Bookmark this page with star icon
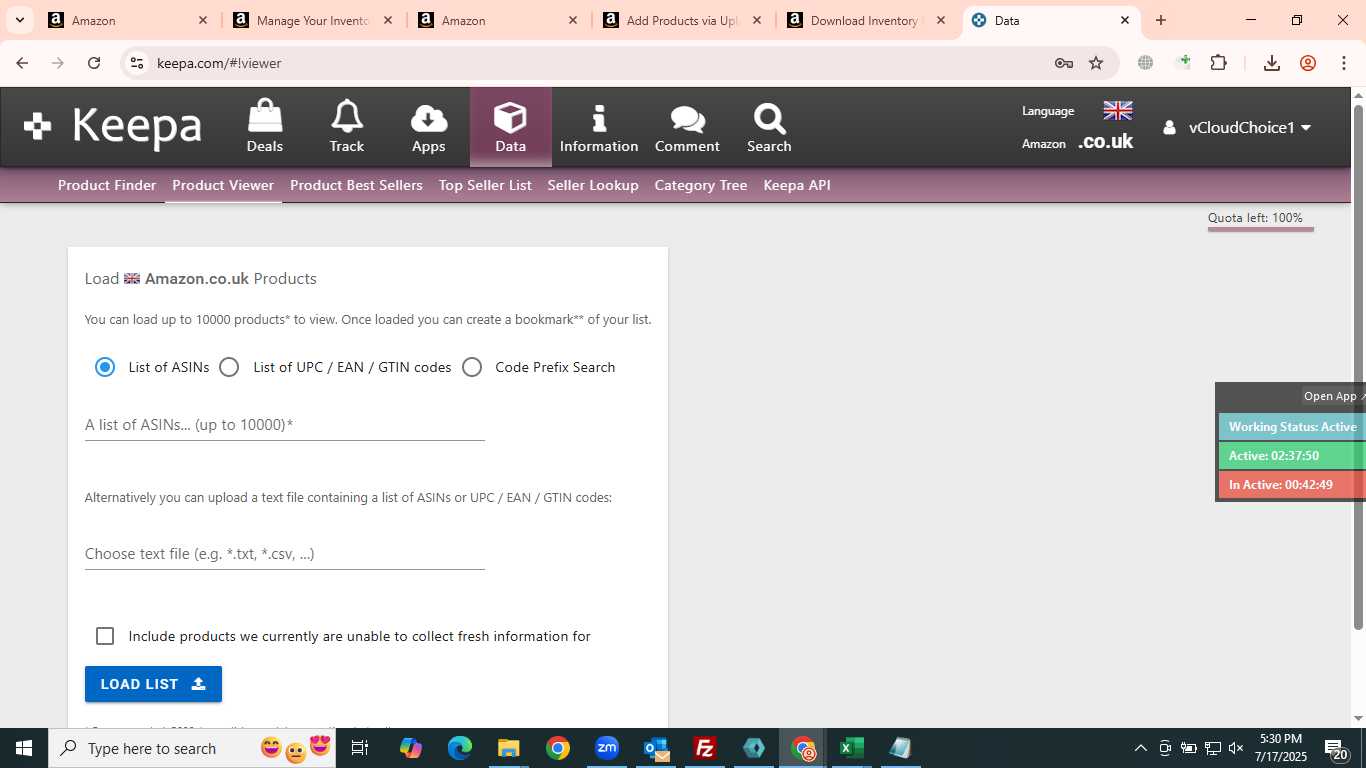The image size is (1366, 768). (x=1096, y=63)
